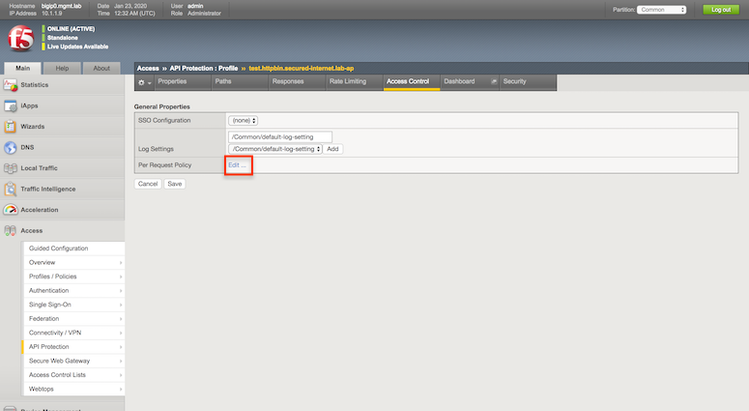Click the Log out button
This screenshot has height=411, width=749.
(721, 10)
